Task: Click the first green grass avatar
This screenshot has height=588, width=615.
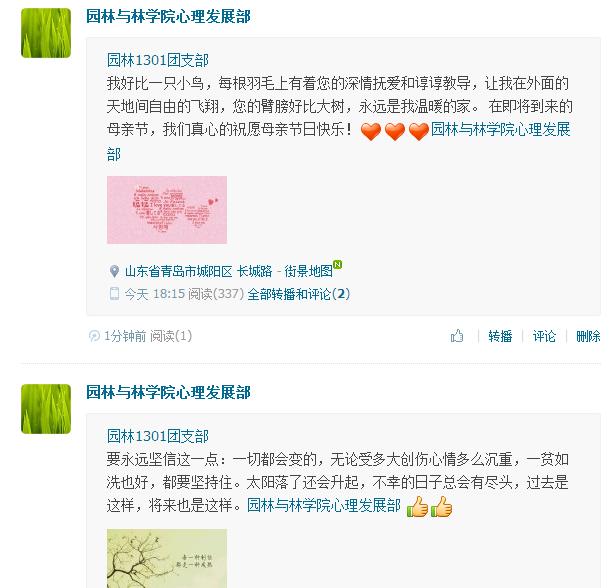Action: 46,33
